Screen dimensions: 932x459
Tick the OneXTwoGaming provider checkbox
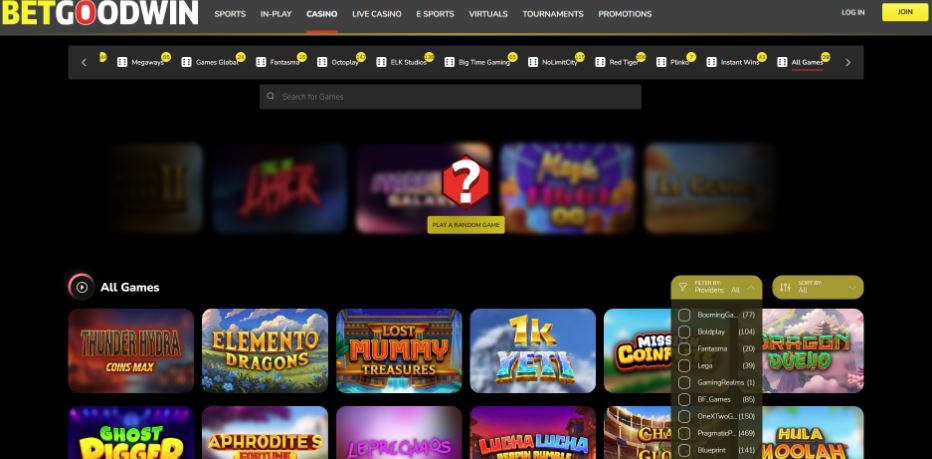[684, 416]
